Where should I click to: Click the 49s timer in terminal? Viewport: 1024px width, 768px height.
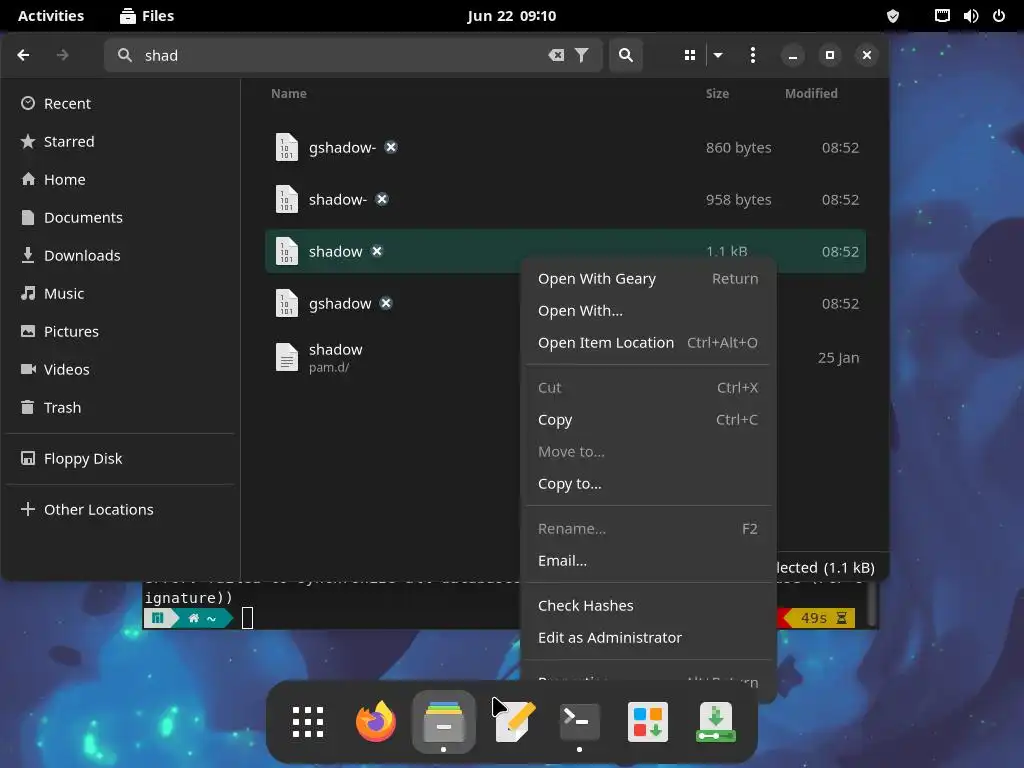click(820, 618)
